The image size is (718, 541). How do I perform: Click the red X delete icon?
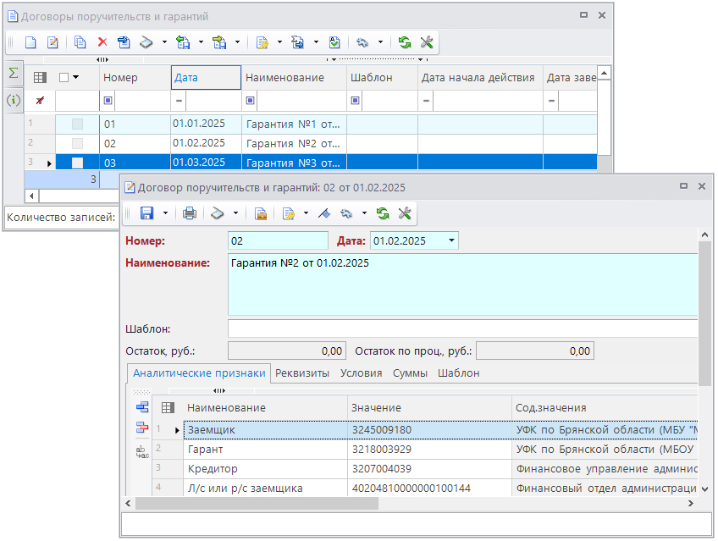click(x=102, y=43)
